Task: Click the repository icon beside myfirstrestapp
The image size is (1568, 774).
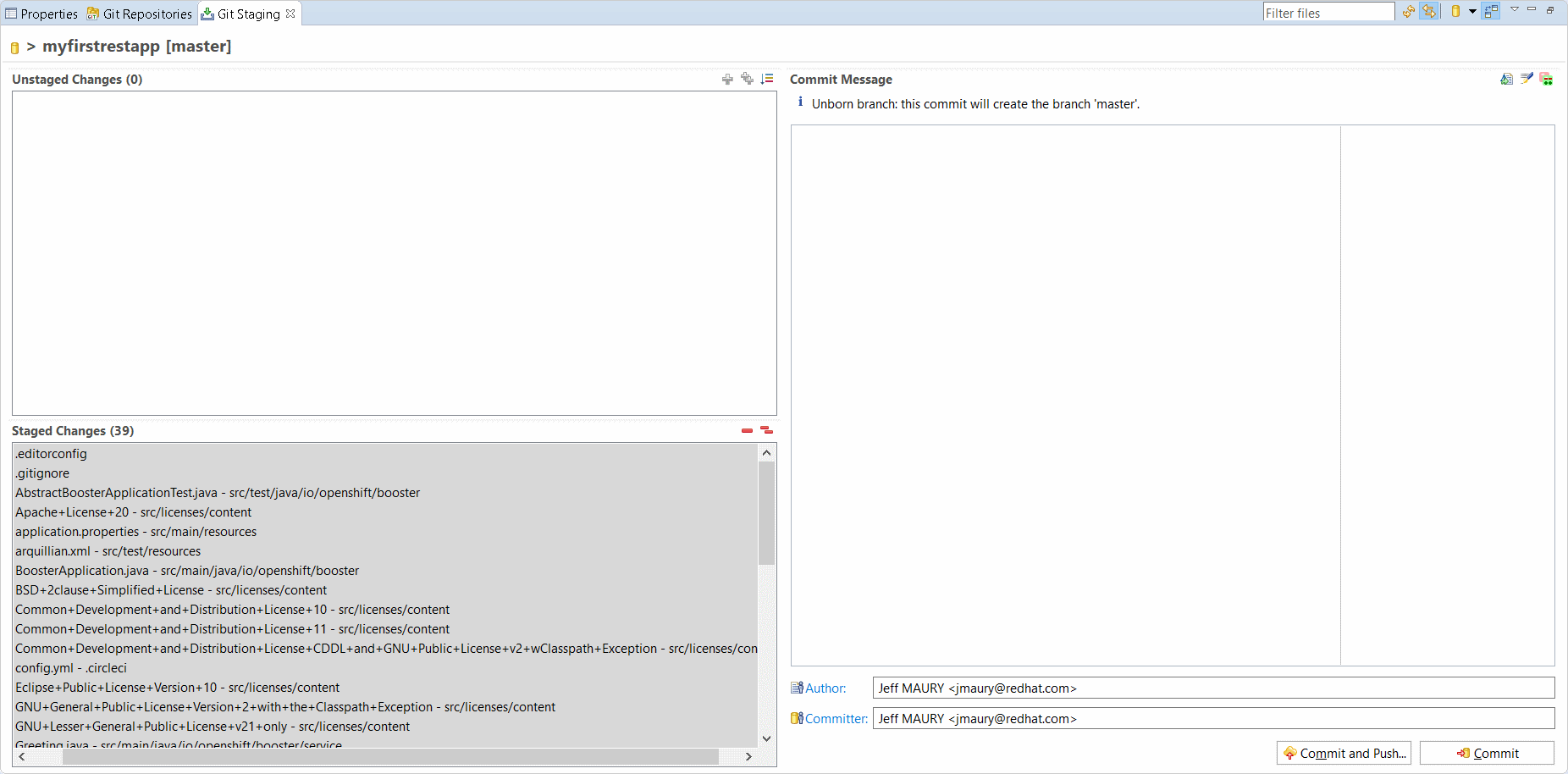Action: pos(14,47)
